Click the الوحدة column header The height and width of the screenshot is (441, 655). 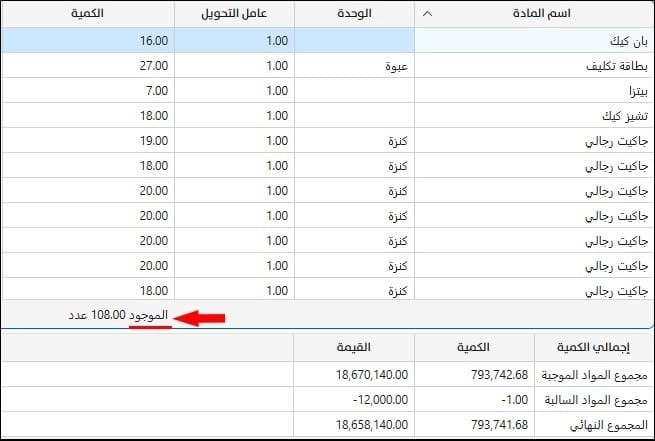click(354, 14)
